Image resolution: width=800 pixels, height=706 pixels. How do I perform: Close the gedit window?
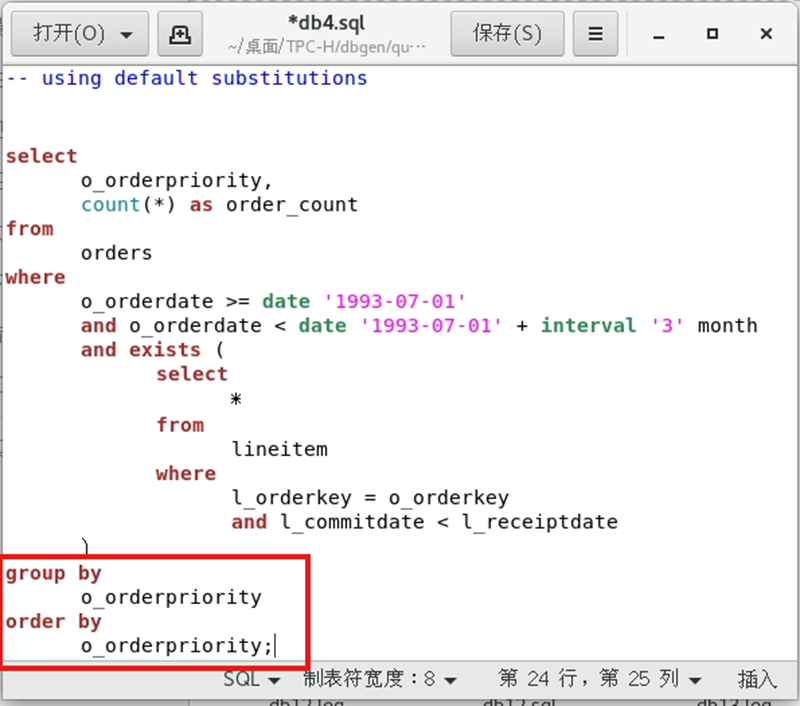[x=766, y=34]
